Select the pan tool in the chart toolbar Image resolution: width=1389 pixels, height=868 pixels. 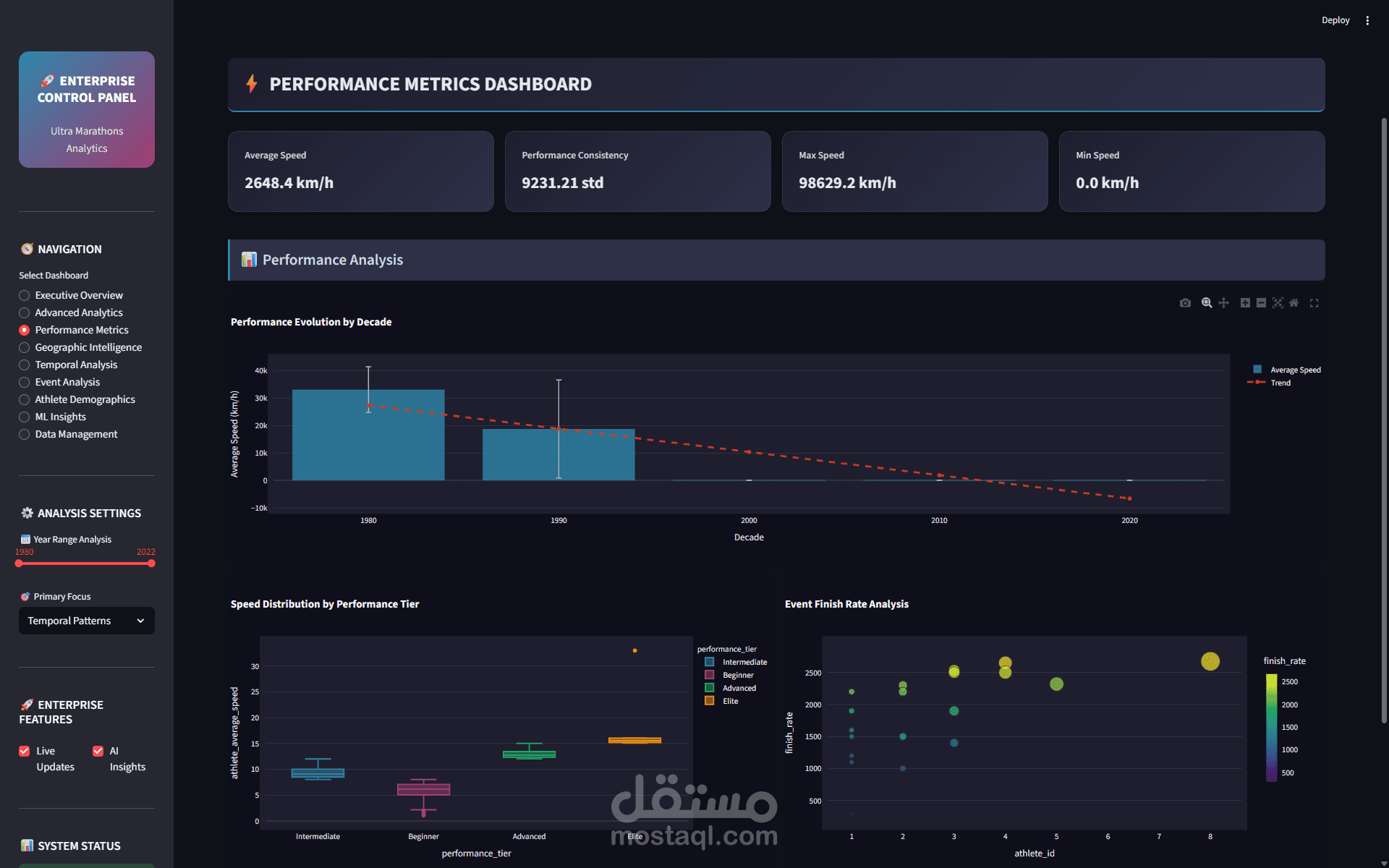[1223, 303]
